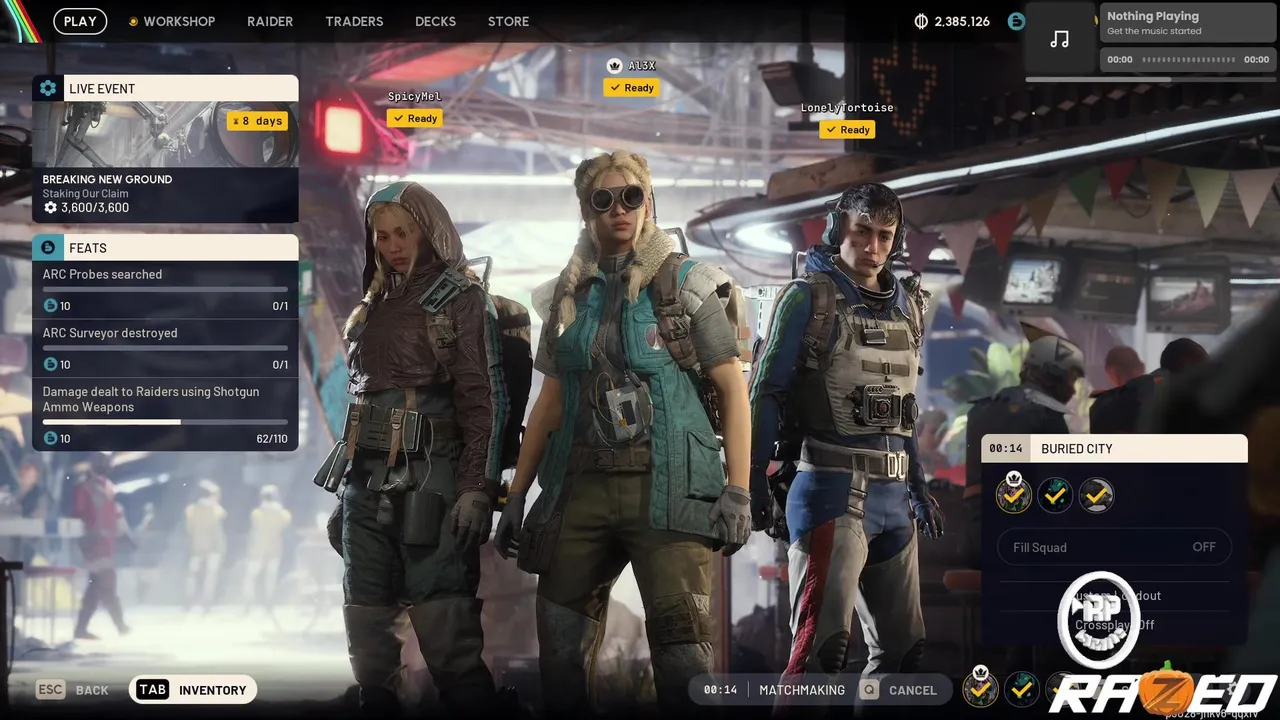Click the 8 days event timer badge
Screen dimensions: 1280x720
point(257,121)
